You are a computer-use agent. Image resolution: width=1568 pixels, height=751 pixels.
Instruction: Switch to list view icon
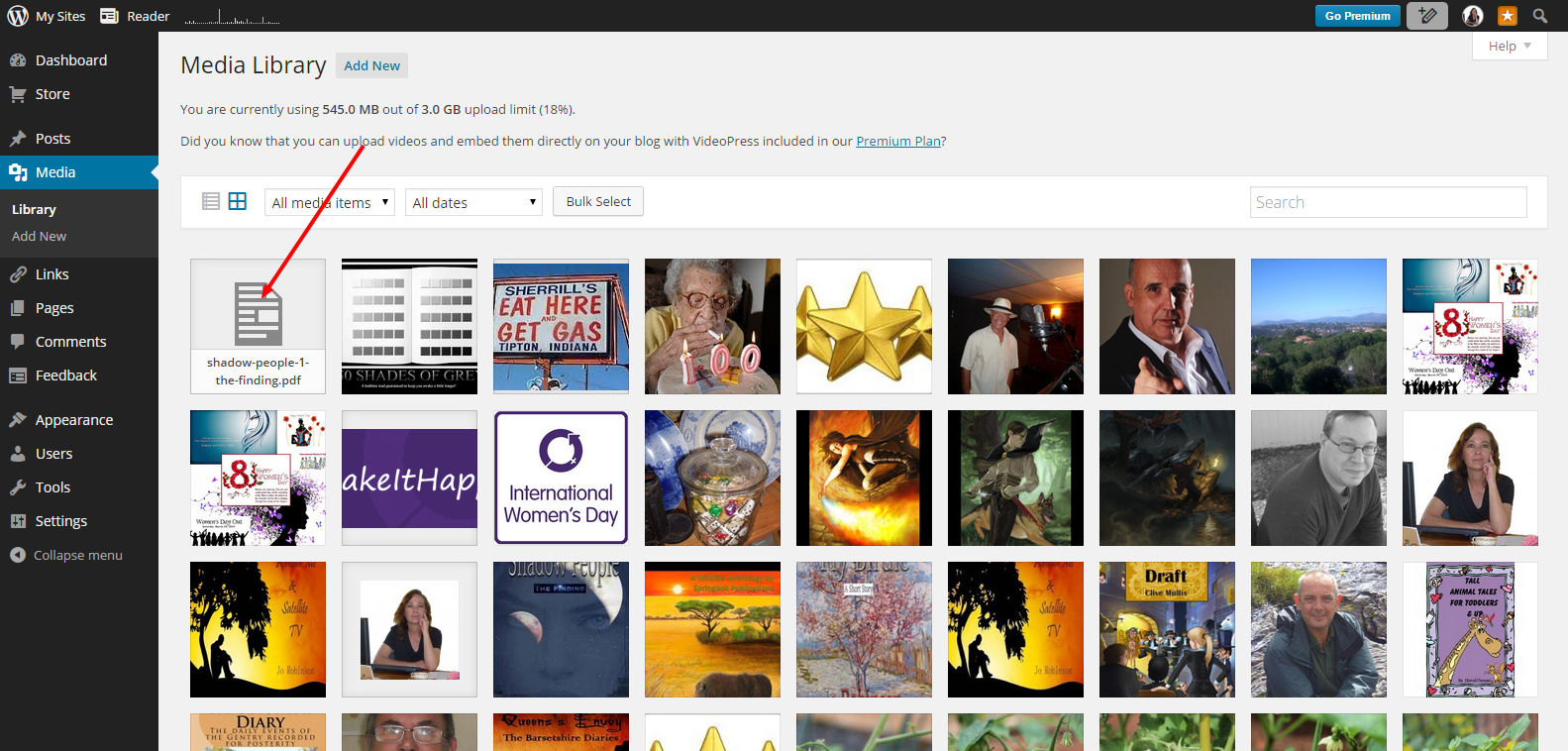(x=210, y=201)
